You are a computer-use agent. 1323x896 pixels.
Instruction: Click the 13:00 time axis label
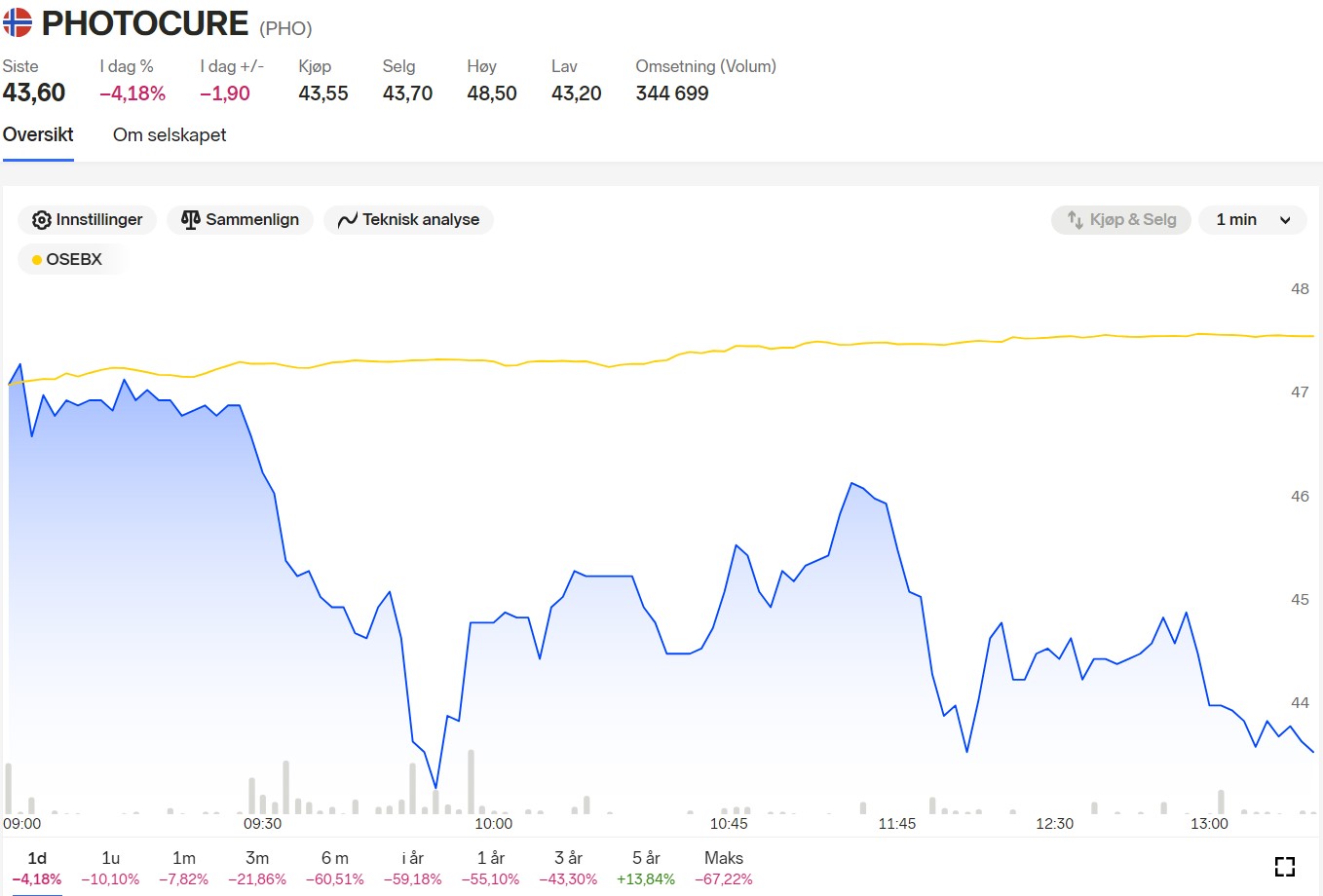coord(1210,824)
